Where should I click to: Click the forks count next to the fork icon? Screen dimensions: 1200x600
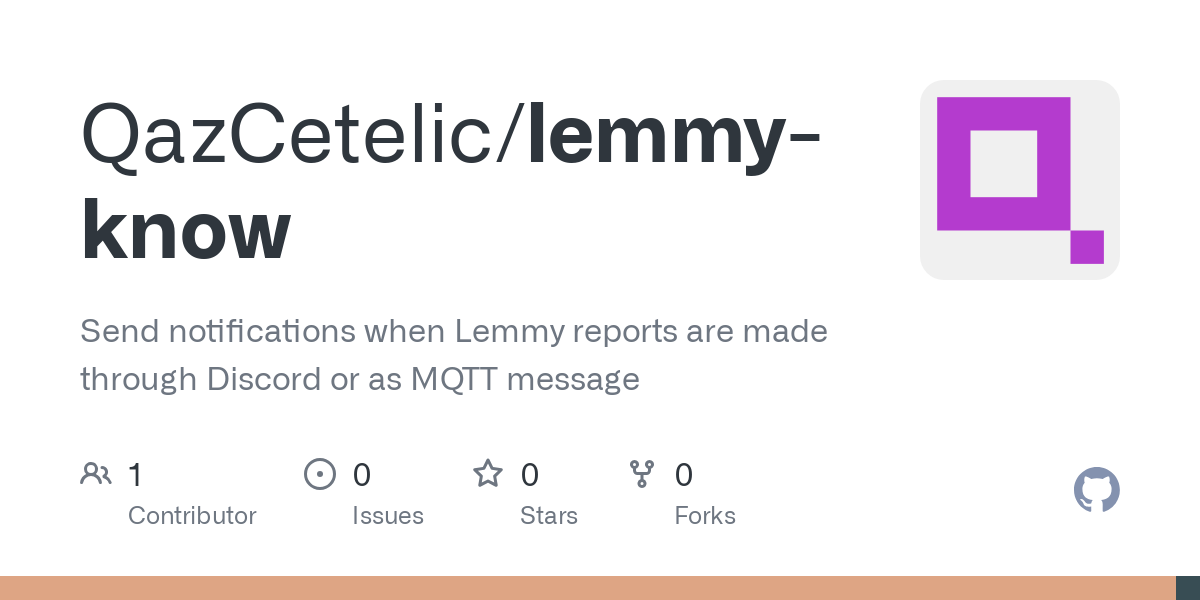pyautogui.click(x=684, y=474)
